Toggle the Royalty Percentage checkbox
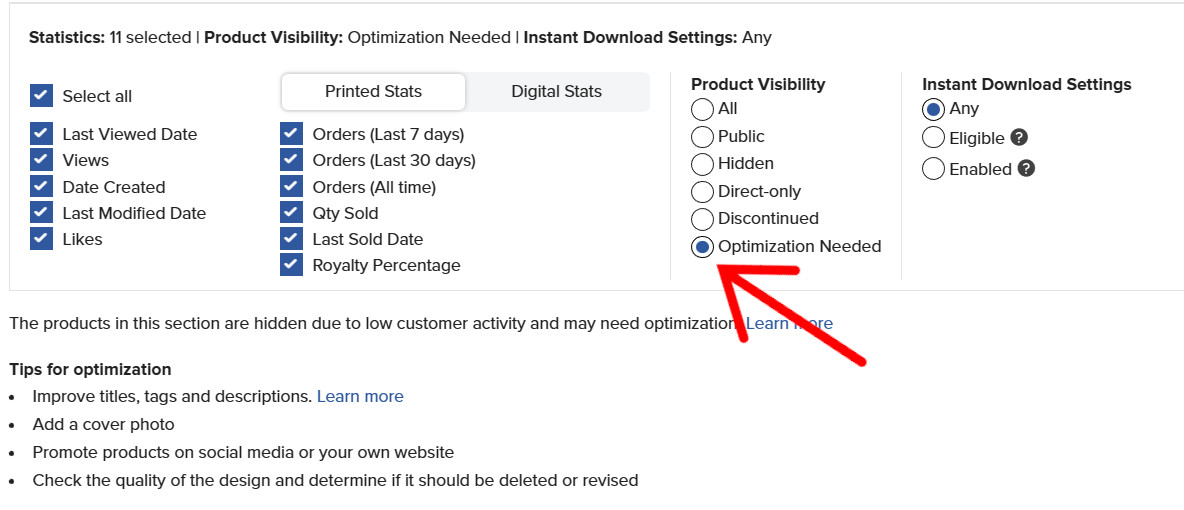This screenshot has height=510, width=1184. [x=291, y=265]
